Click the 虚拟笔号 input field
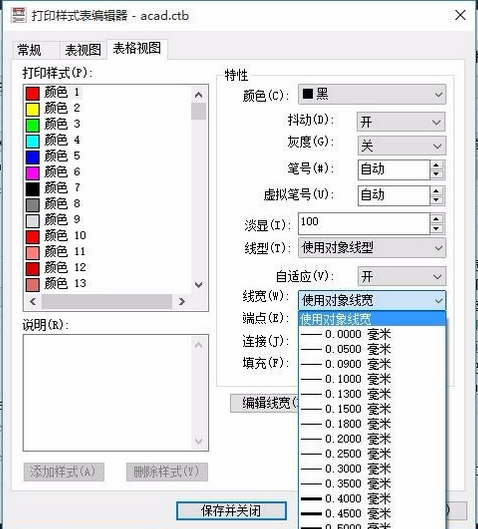 (x=394, y=195)
